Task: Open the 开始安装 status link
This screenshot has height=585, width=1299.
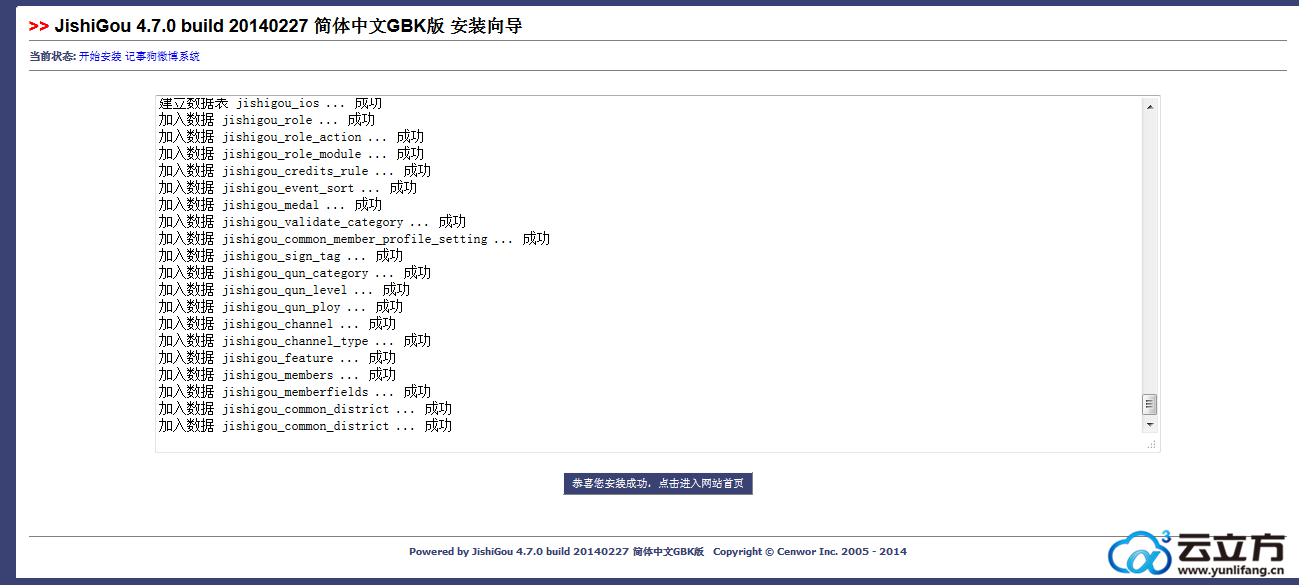Action: (100, 57)
